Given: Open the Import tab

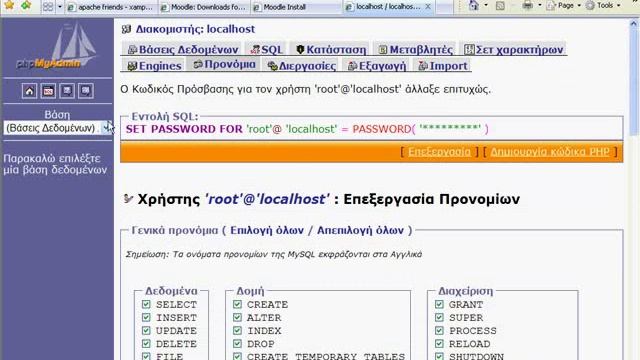Looking at the screenshot, I should click(x=443, y=66).
